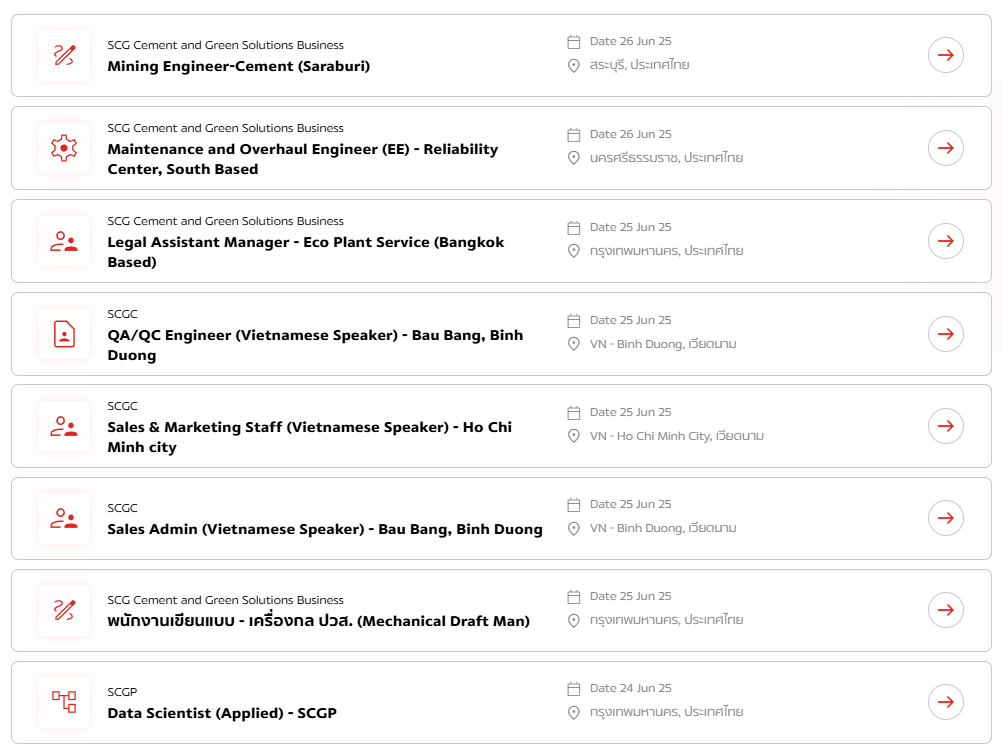Open the Maintenance and Overhaul Engineer arrow button

coord(945,148)
